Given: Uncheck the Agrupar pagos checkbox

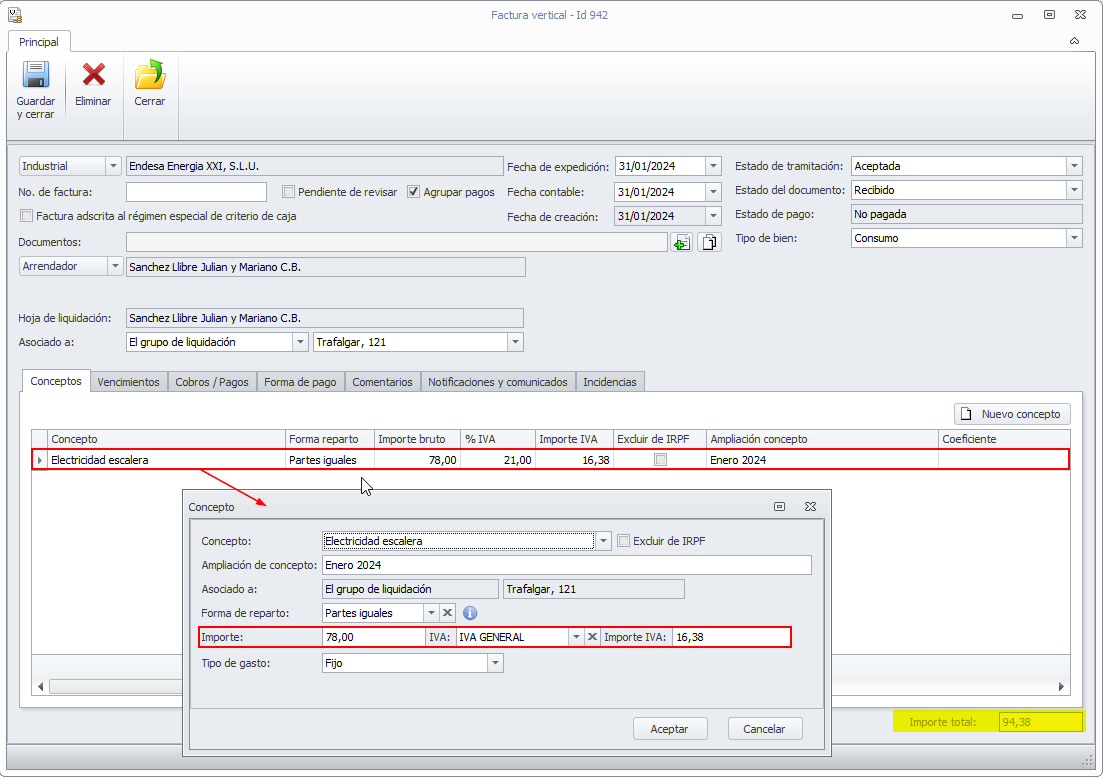Looking at the screenshot, I should pyautogui.click(x=414, y=192).
